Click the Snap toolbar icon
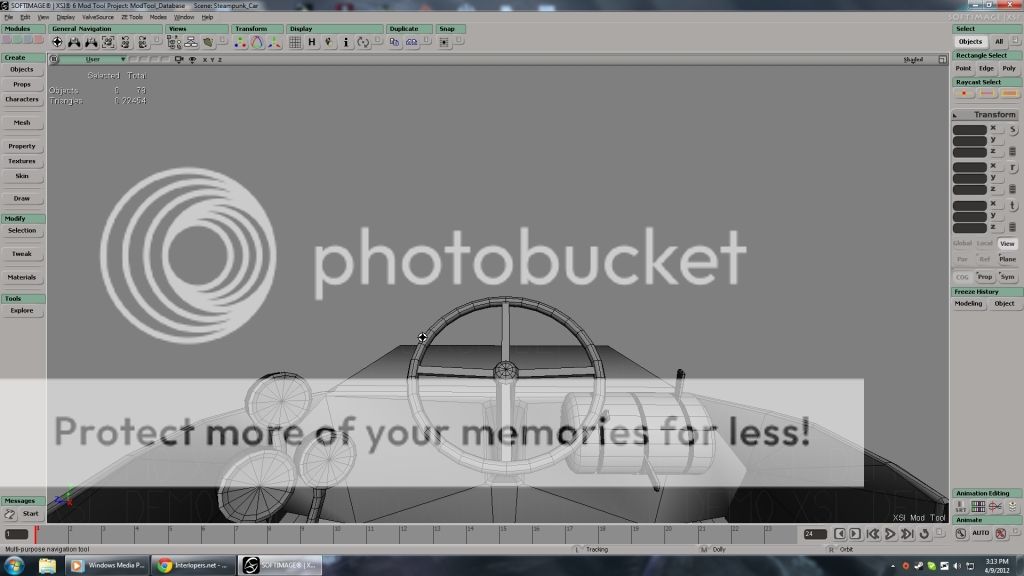The width and height of the screenshot is (1024, 576). (x=446, y=43)
